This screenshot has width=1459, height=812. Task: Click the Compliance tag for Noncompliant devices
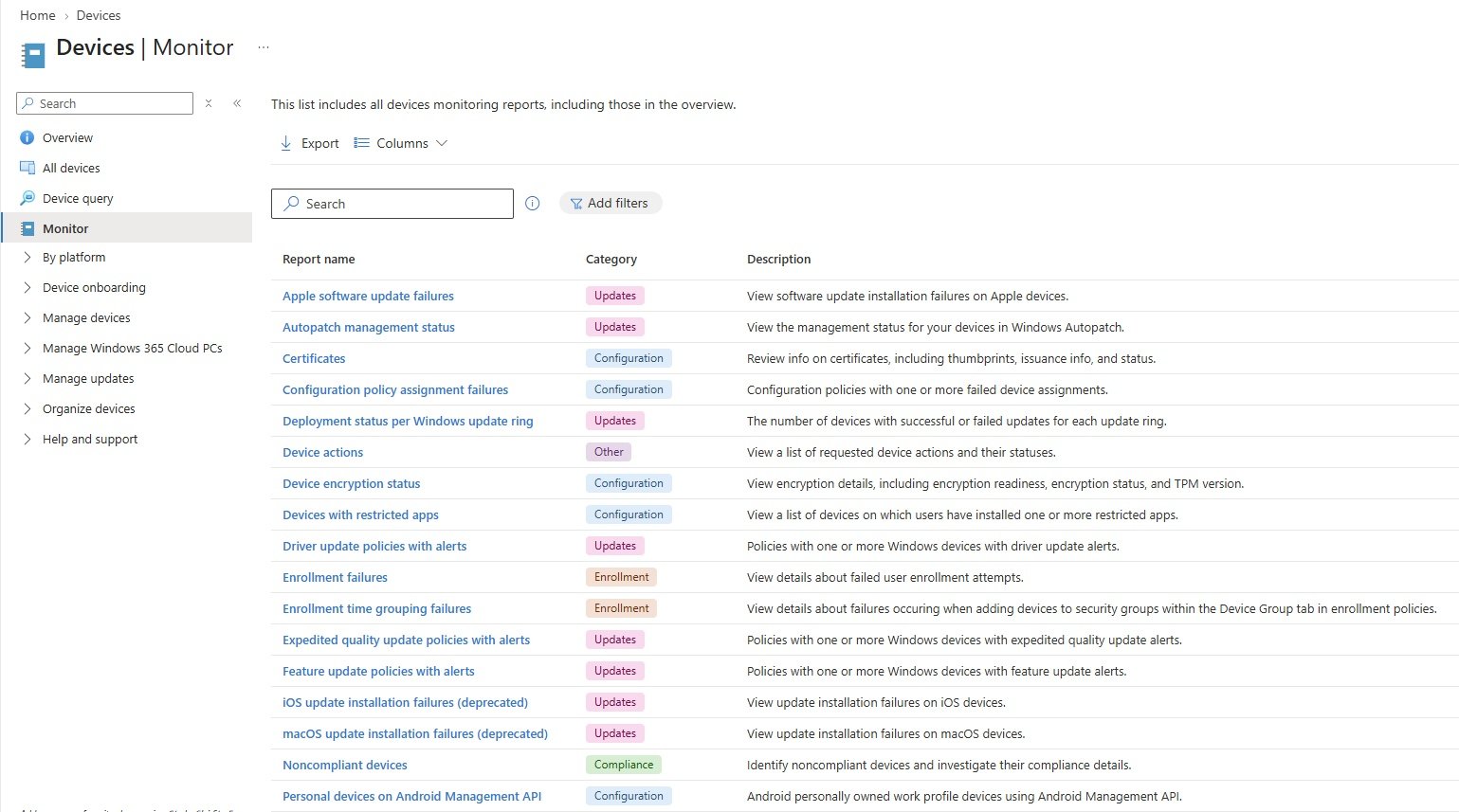624,765
